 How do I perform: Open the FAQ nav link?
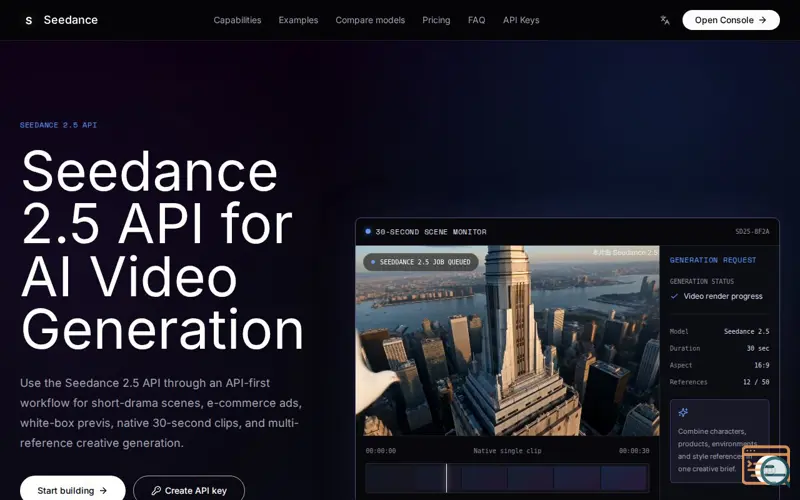tap(477, 20)
